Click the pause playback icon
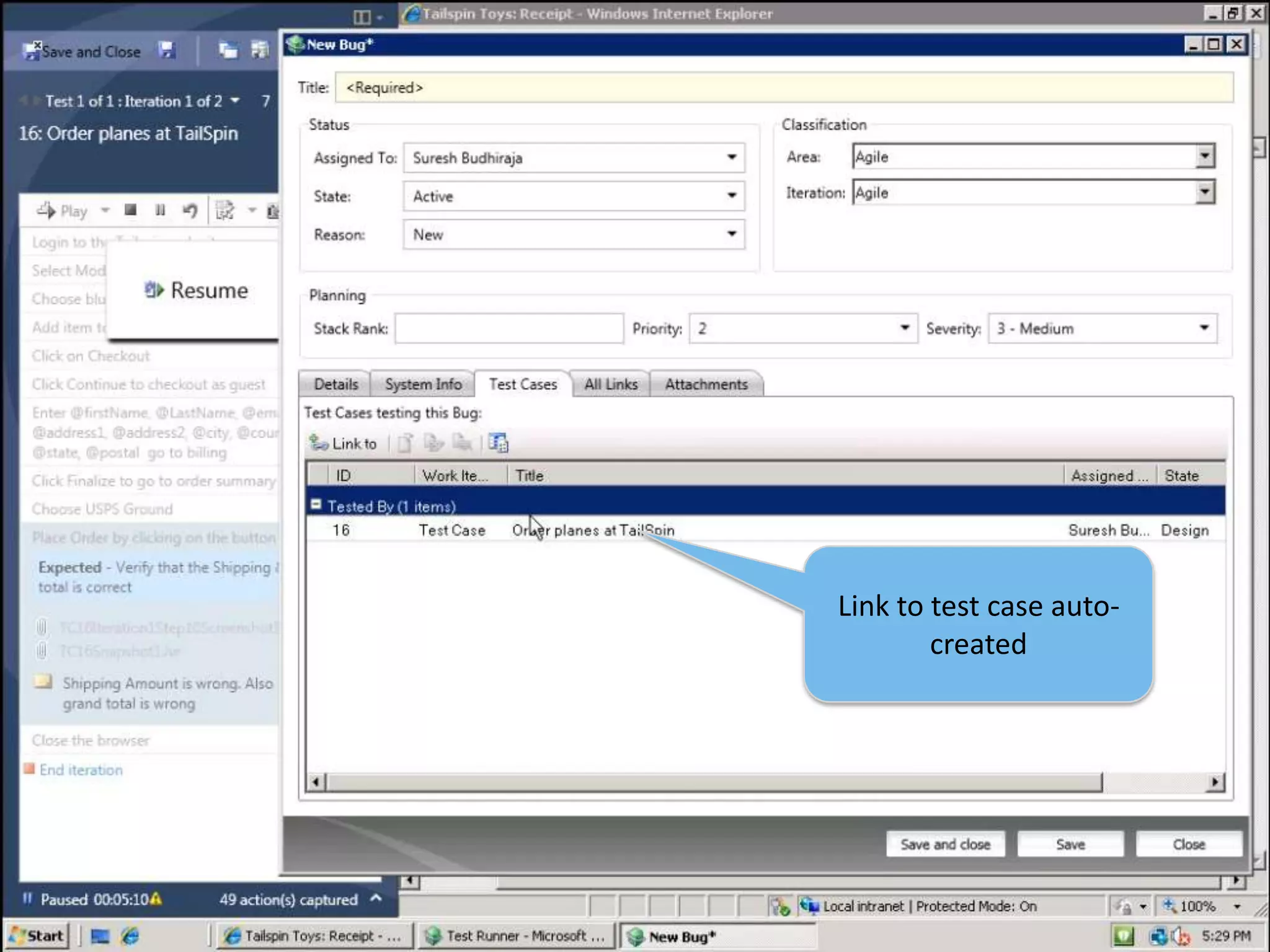Screen dimensions: 1270x952 point(160,211)
